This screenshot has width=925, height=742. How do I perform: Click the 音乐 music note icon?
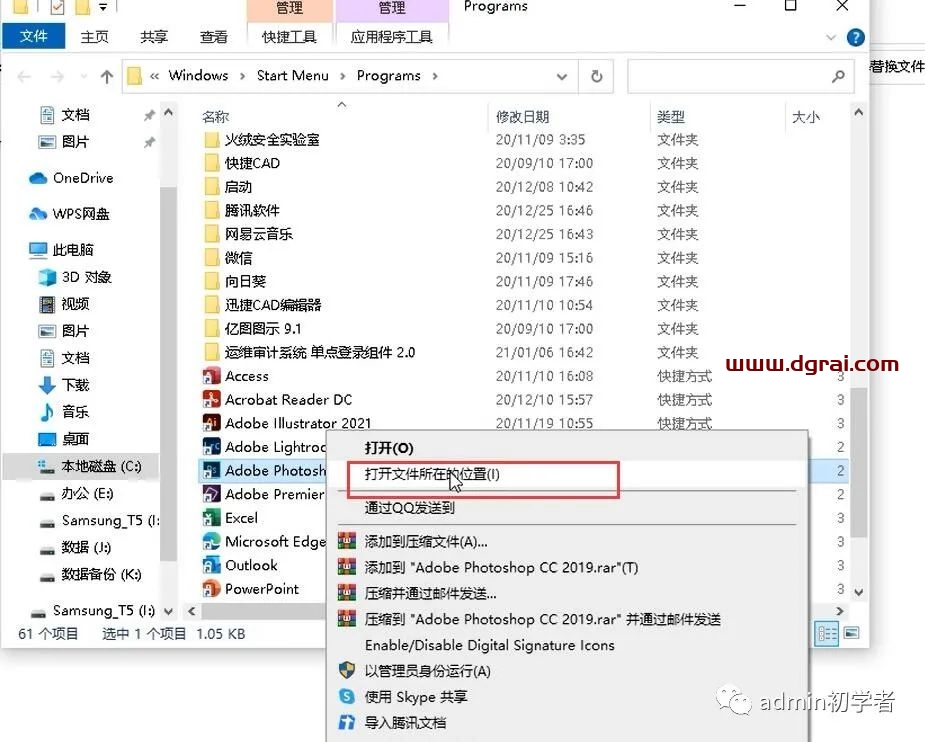point(47,412)
